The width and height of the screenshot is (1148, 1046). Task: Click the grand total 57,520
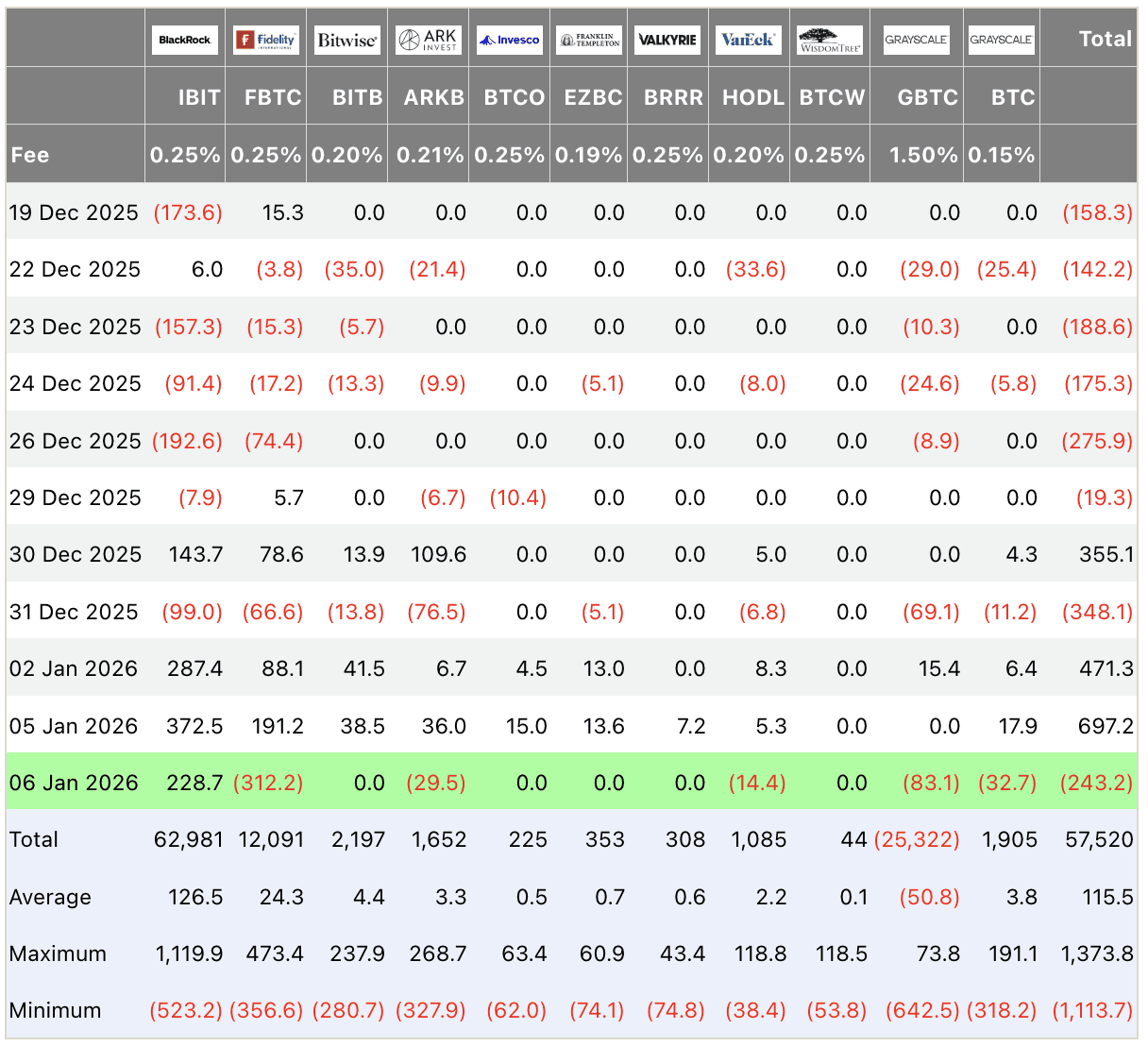(1099, 839)
